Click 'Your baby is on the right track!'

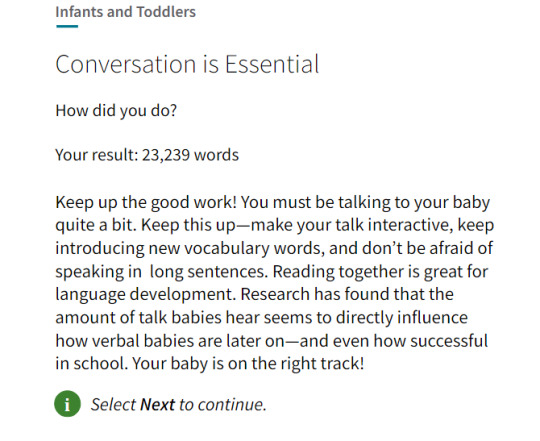(248, 364)
